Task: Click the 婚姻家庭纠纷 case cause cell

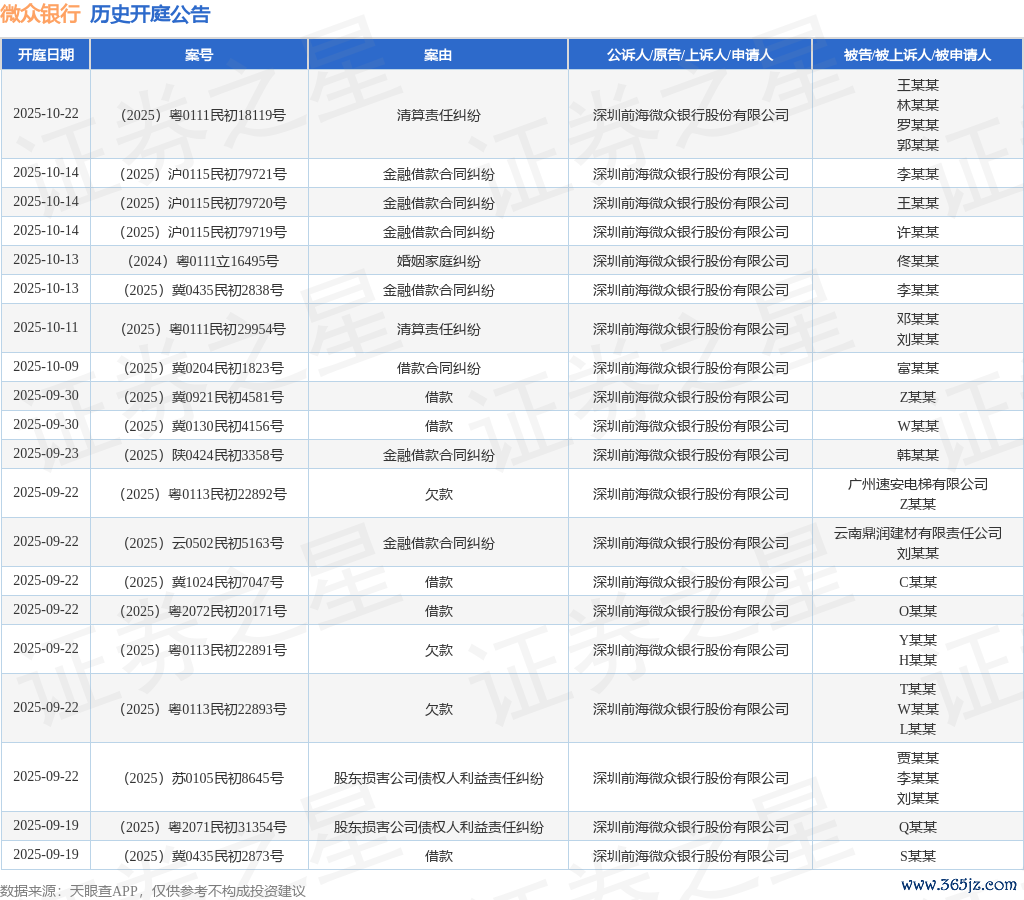Action: [438, 261]
